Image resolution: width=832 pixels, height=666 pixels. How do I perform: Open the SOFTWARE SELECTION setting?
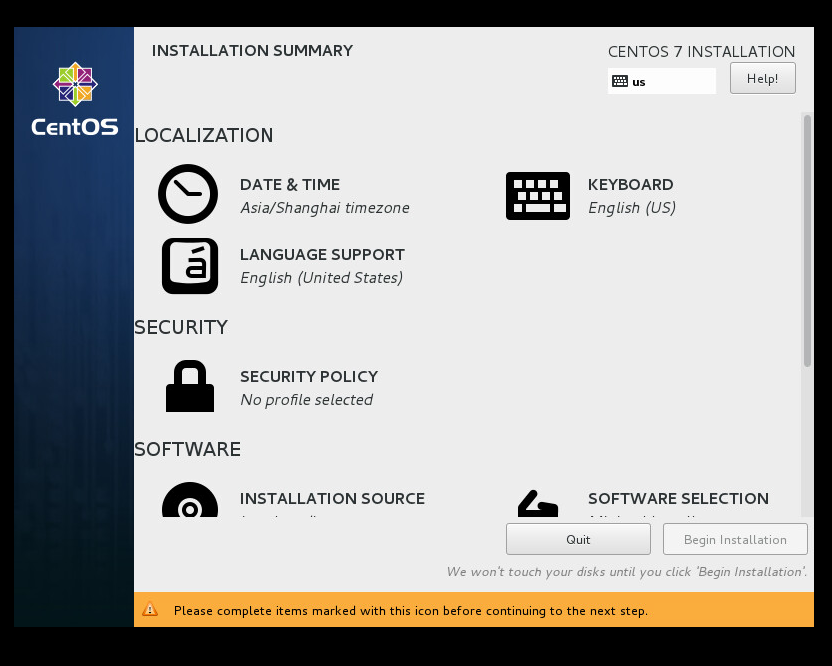pos(678,499)
